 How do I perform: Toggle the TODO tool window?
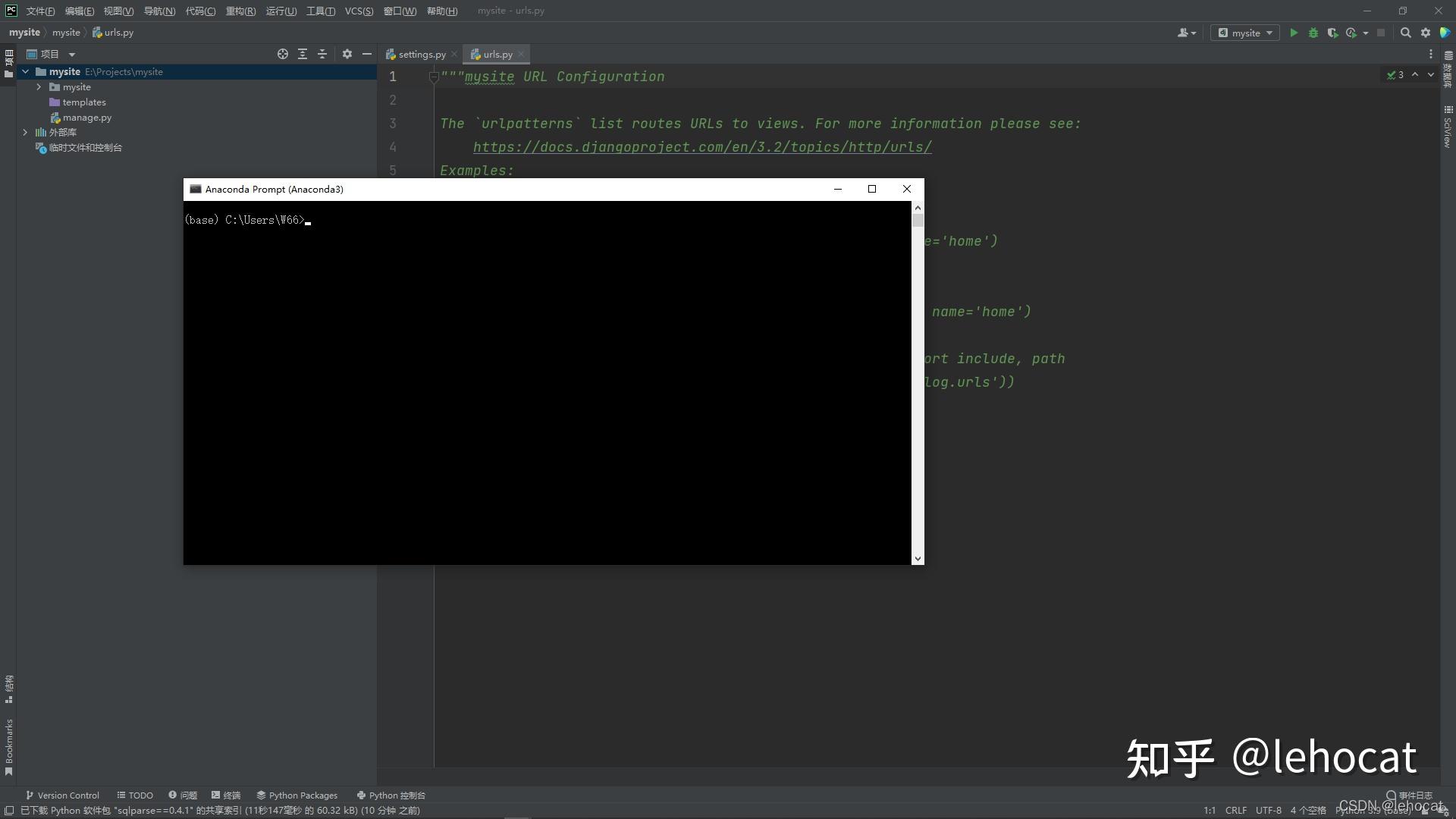[x=135, y=795]
